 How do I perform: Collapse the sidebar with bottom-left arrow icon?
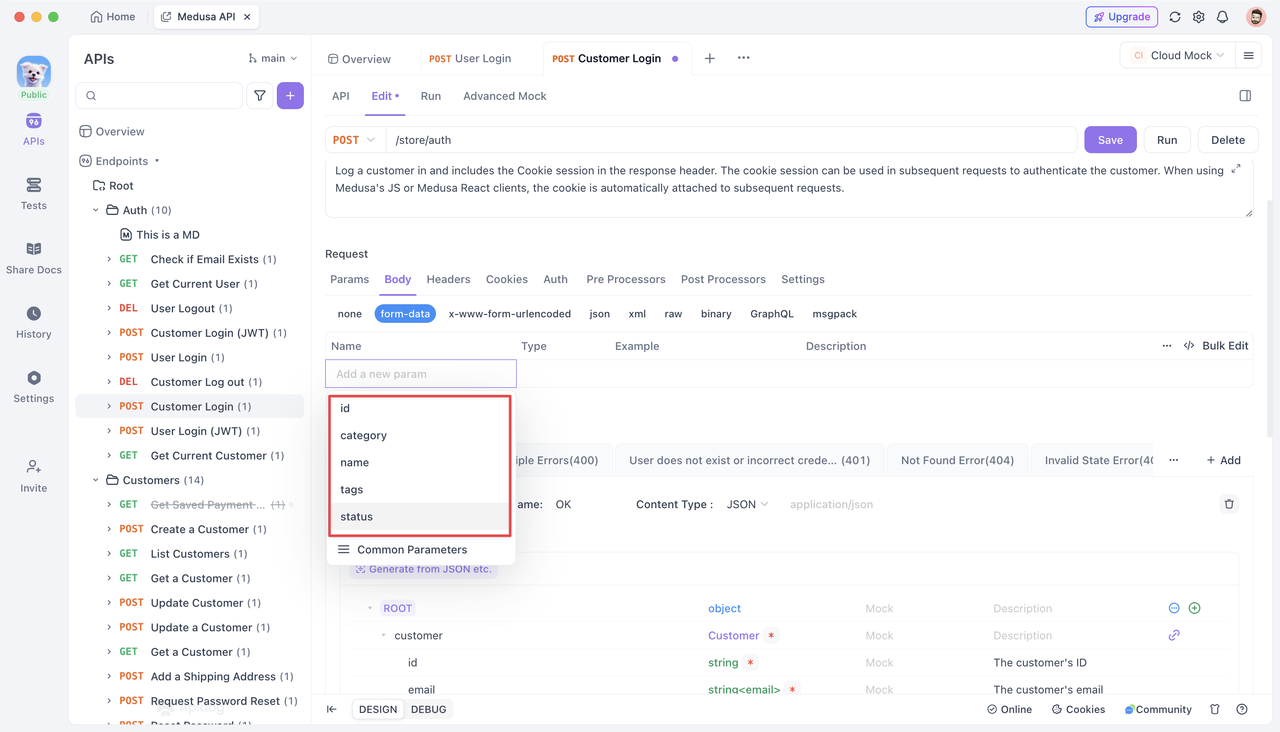tap(332, 709)
